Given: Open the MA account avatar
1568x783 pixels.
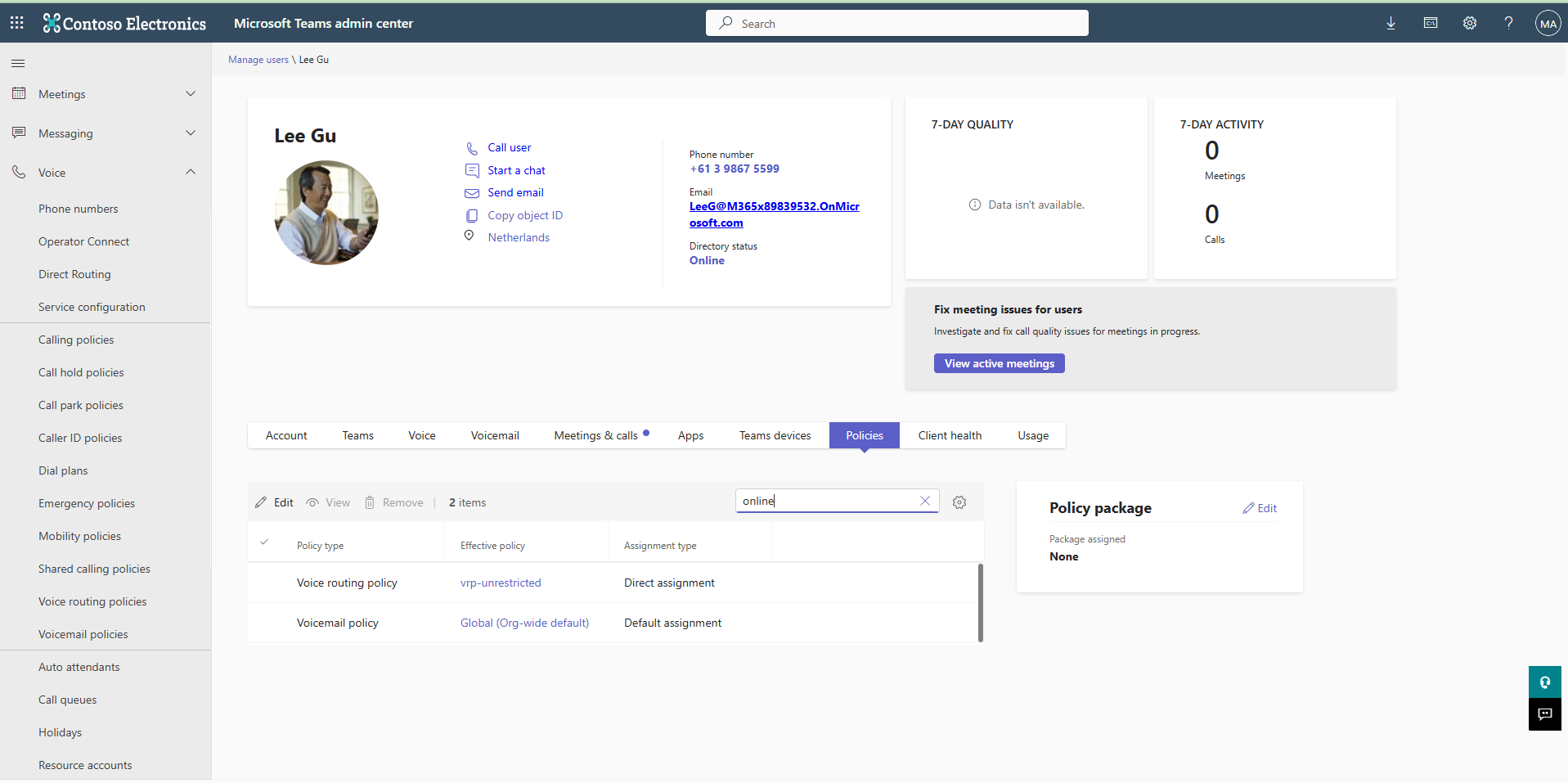Looking at the screenshot, I should (1548, 24).
